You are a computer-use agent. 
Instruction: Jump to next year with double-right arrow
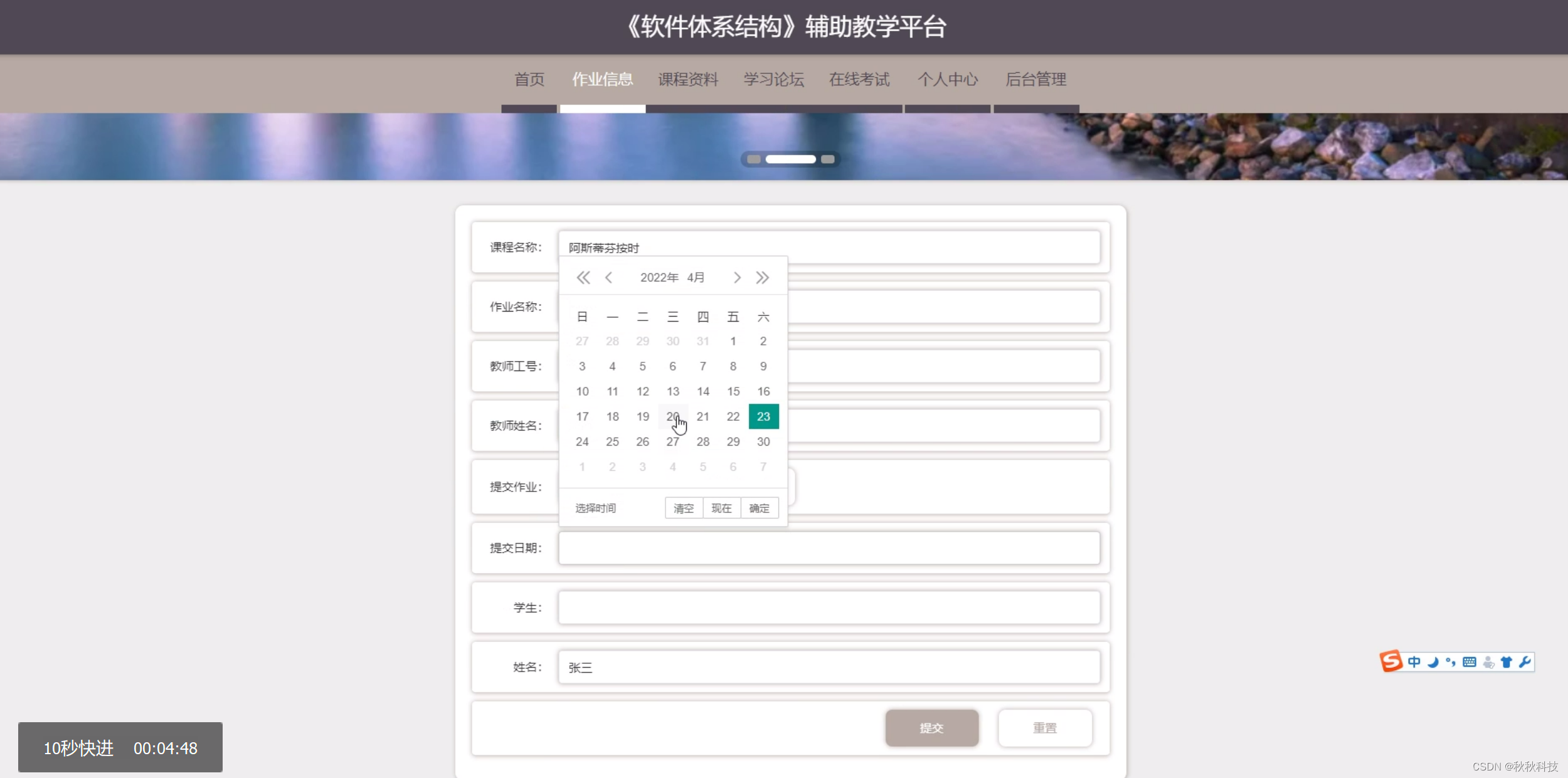pyautogui.click(x=763, y=277)
